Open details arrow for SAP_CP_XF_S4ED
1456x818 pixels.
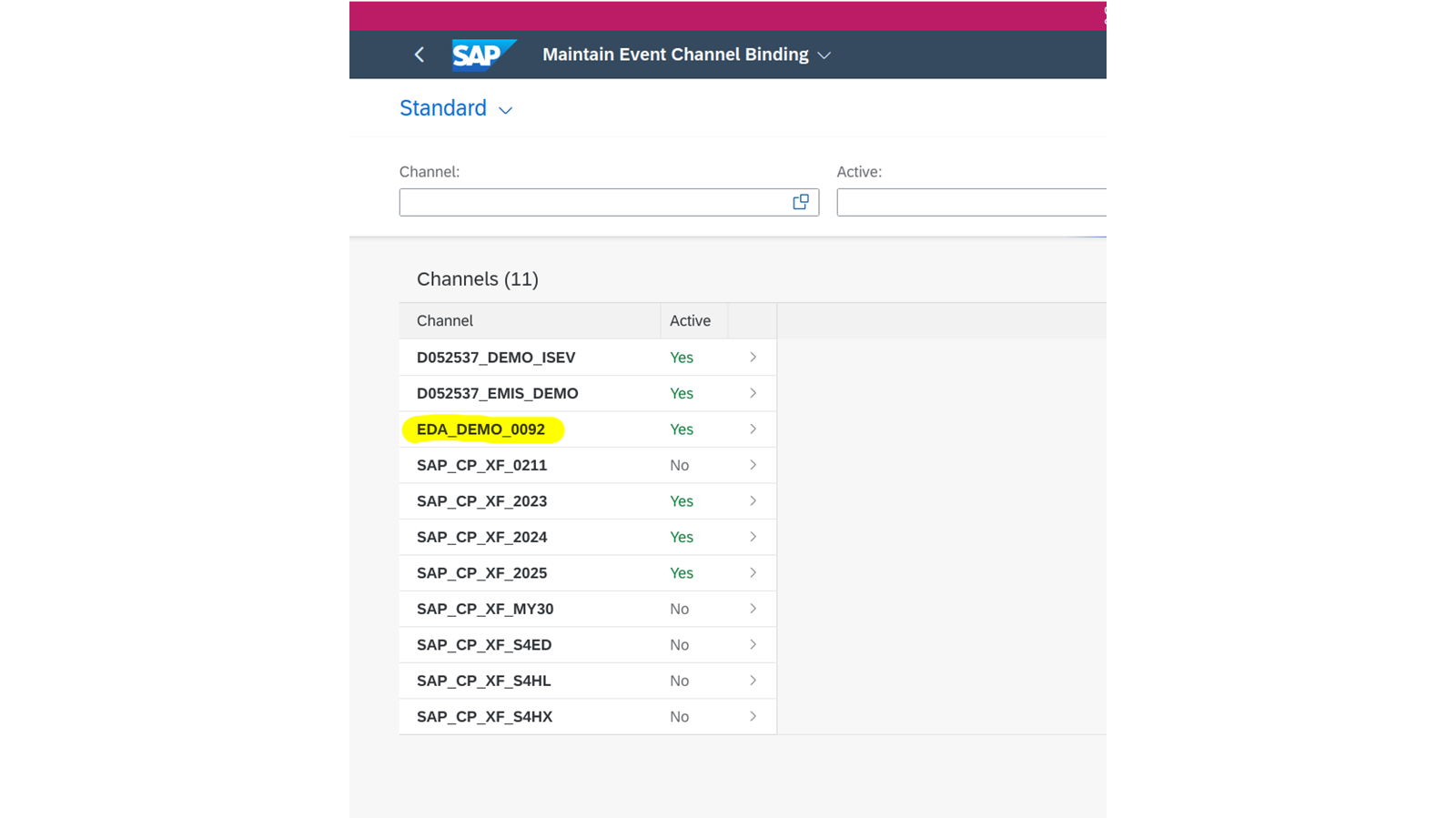pos(753,644)
